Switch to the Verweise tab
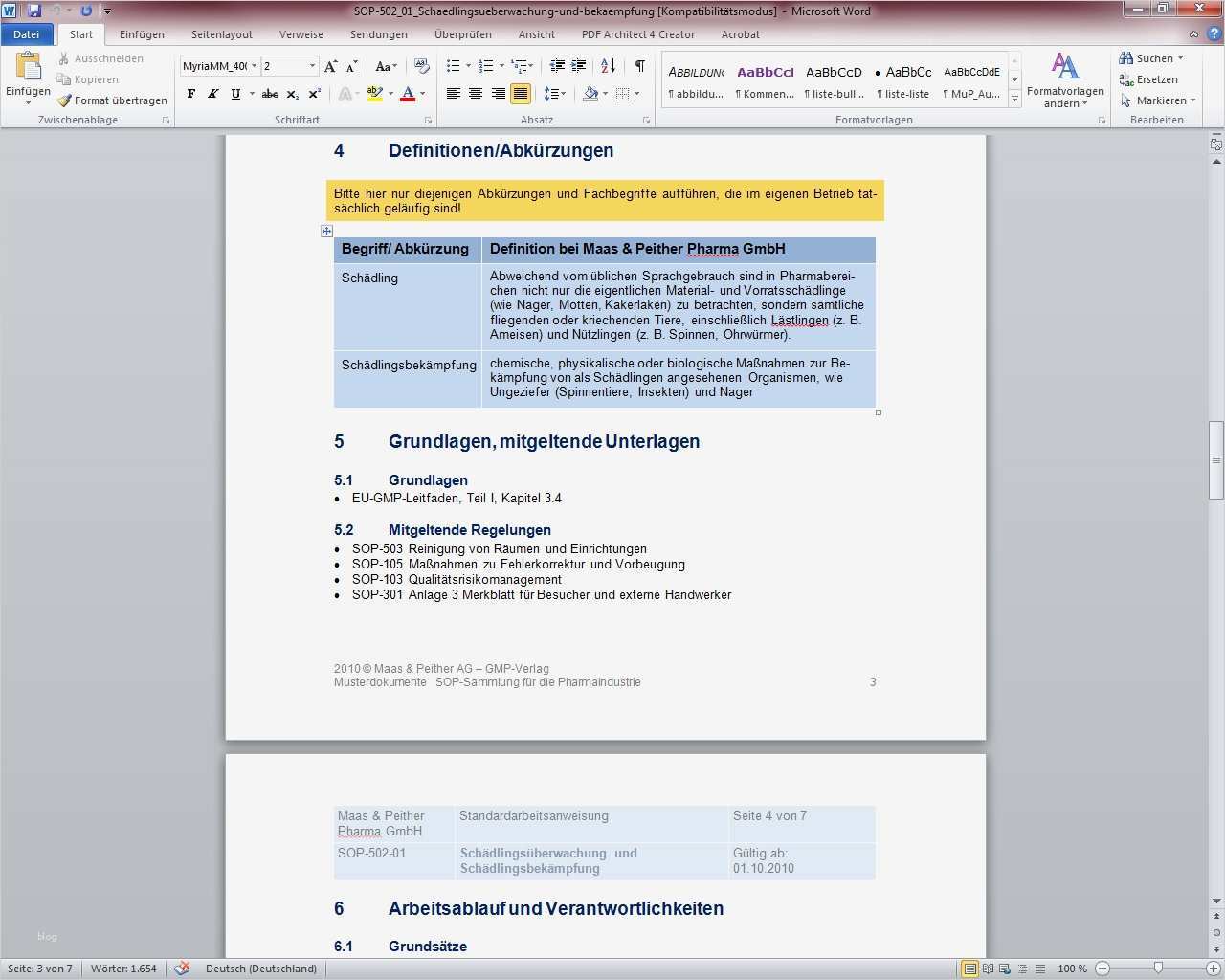This screenshot has height=980, width=1225. pyautogui.click(x=301, y=34)
